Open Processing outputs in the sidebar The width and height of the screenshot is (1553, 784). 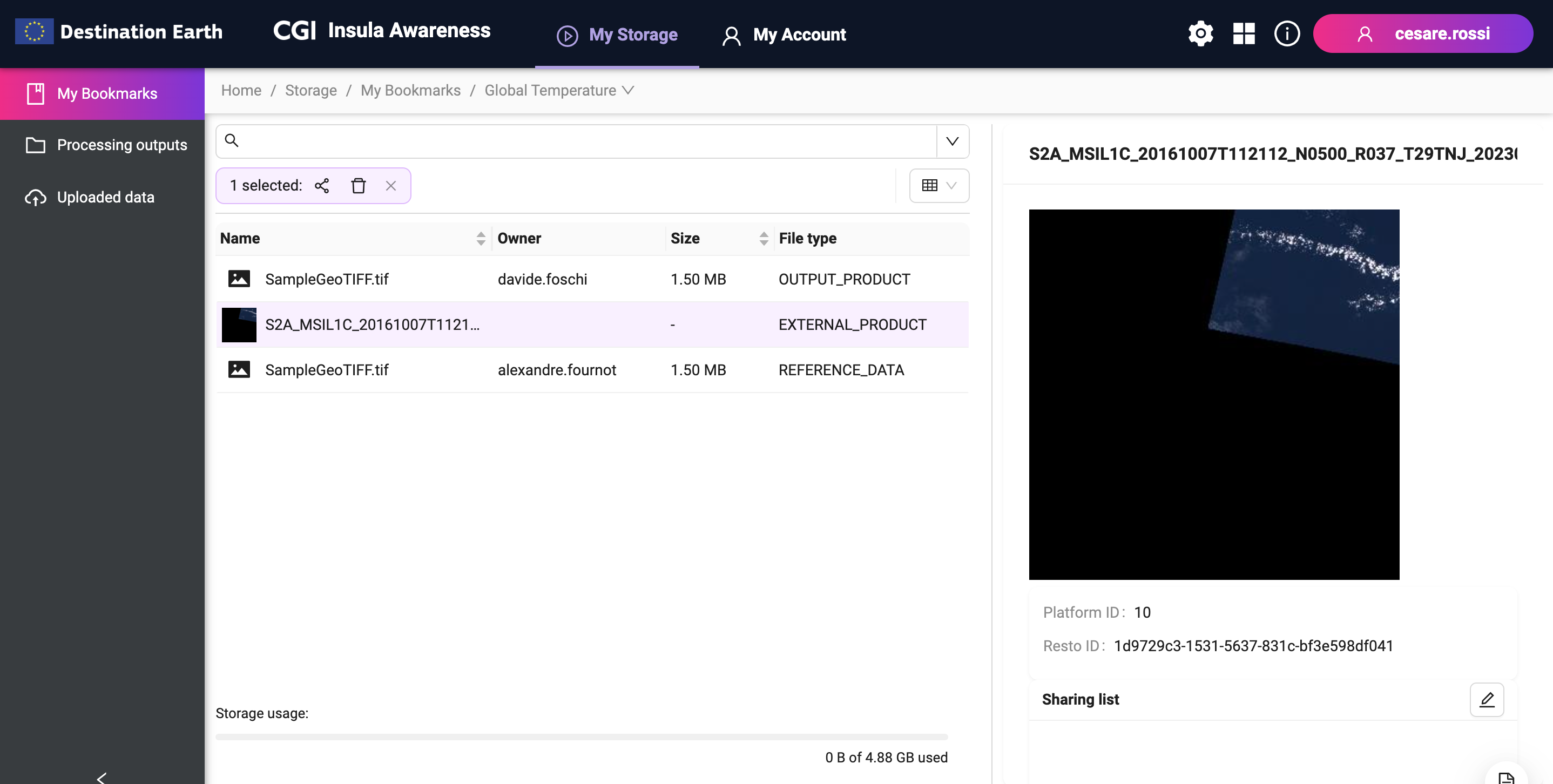[103, 145]
